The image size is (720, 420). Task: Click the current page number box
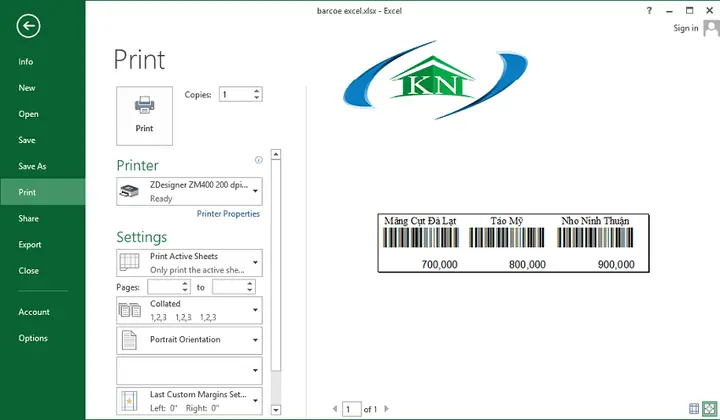click(351, 409)
